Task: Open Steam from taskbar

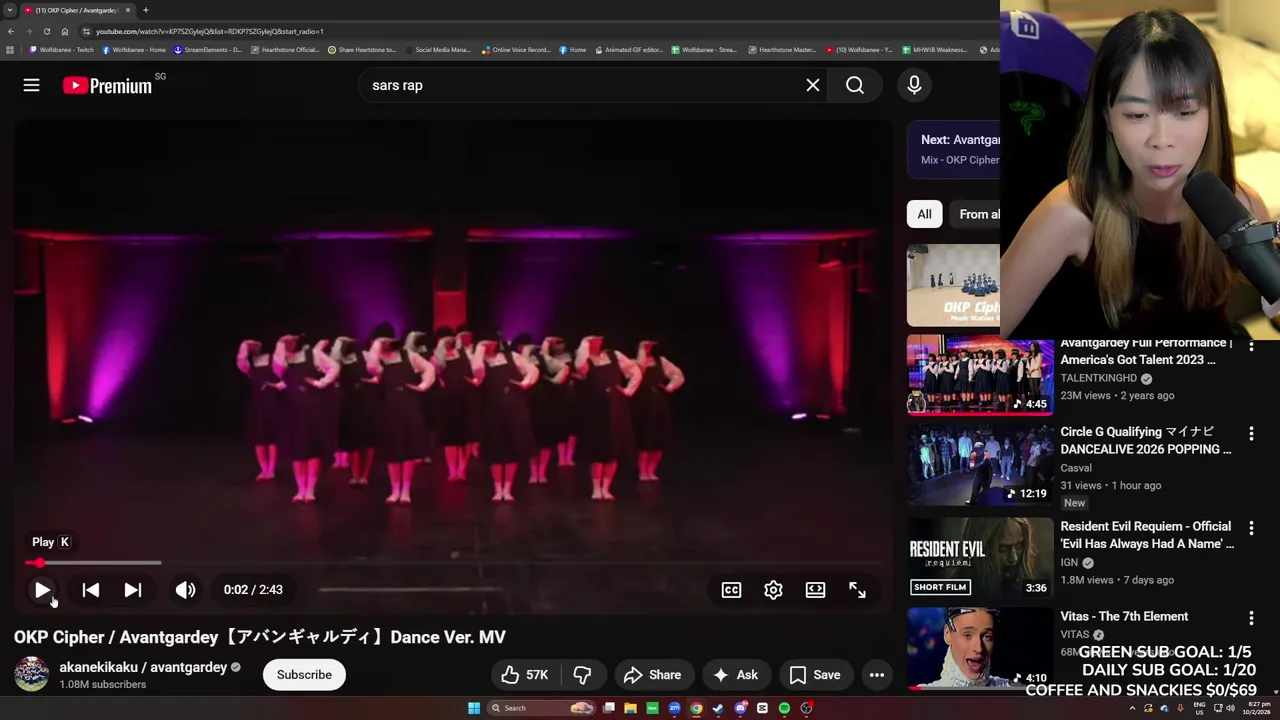Action: coord(718,708)
